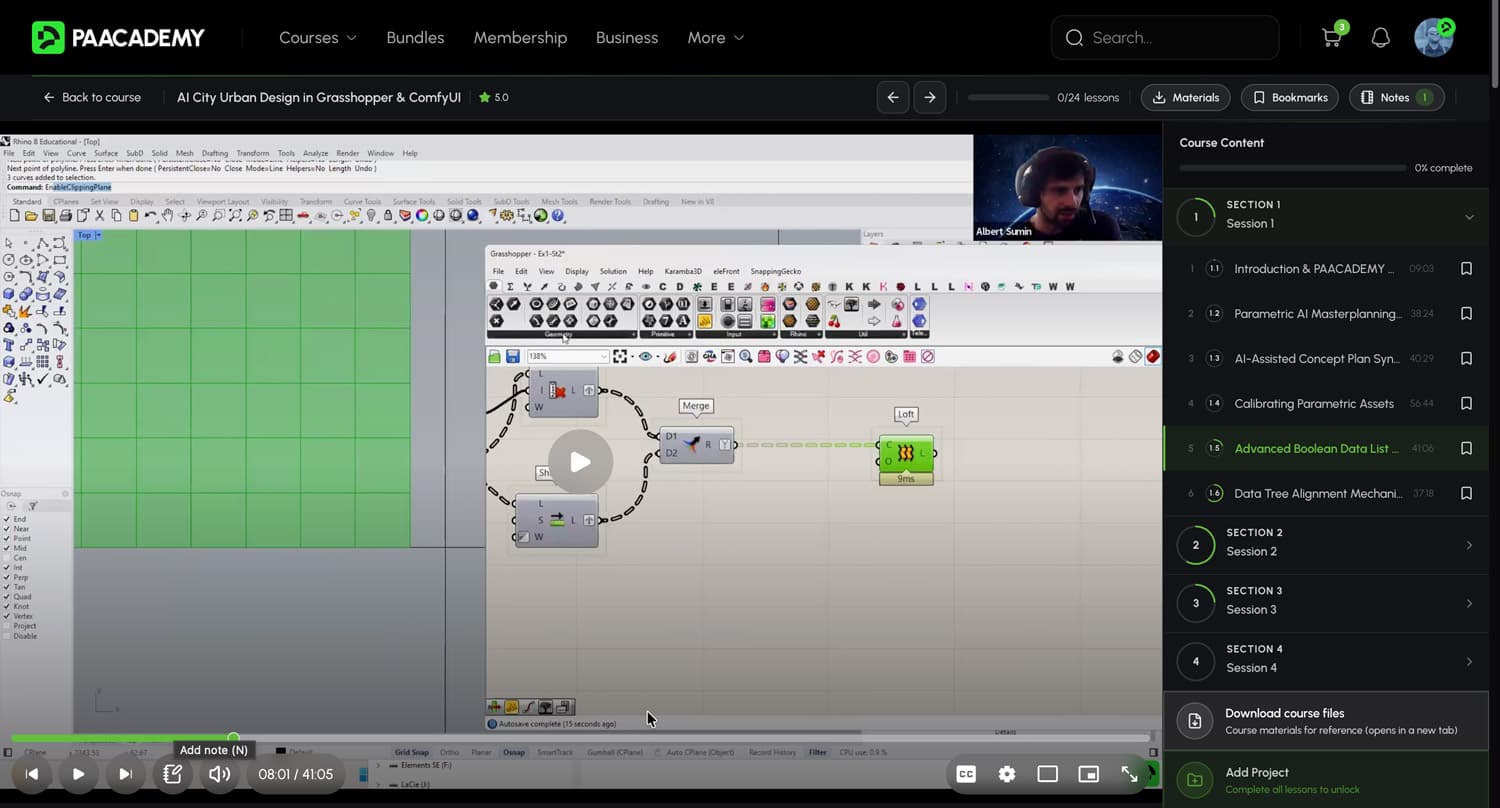This screenshot has height=808, width=1500.
Task: Open video settings gear
Action: [x=1007, y=774]
